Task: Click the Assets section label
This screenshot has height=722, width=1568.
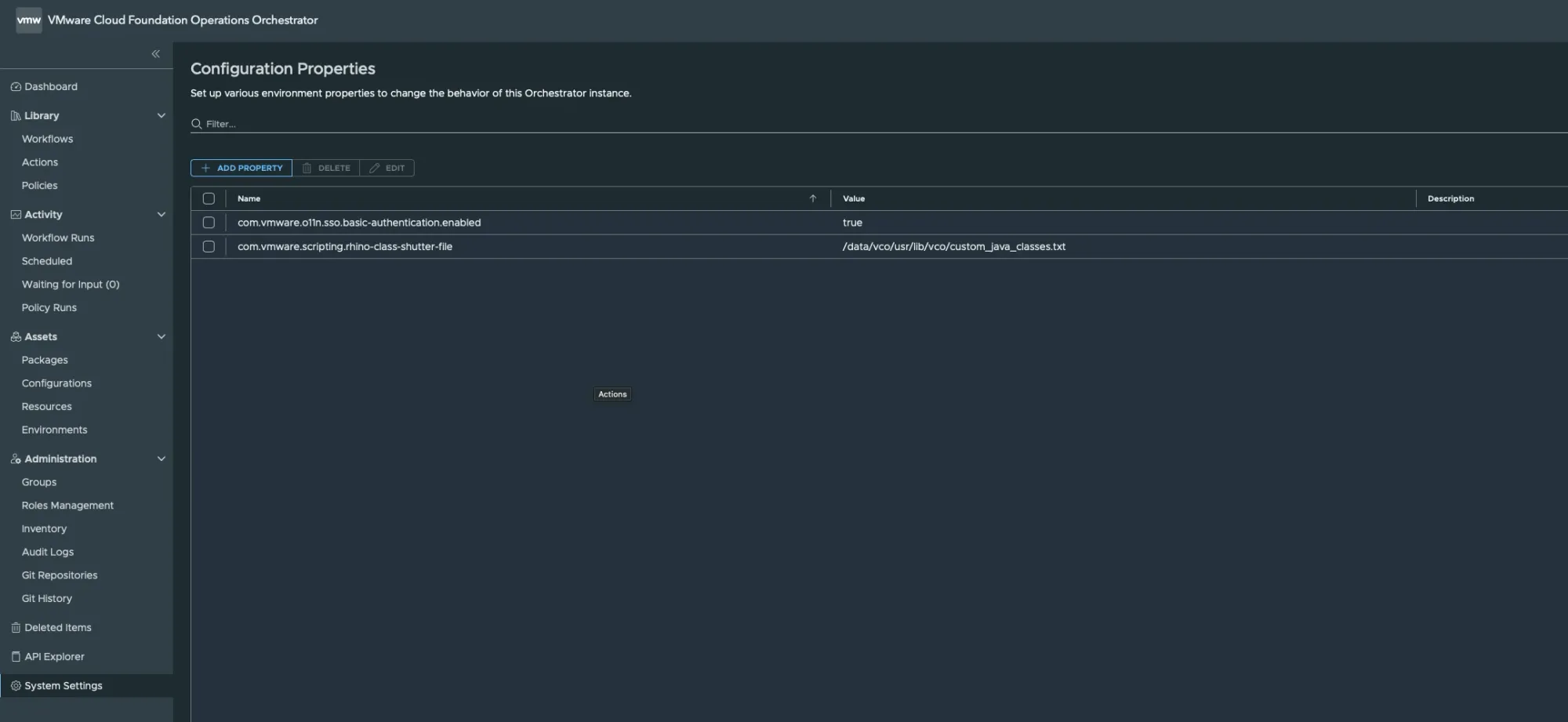Action: coord(41,337)
